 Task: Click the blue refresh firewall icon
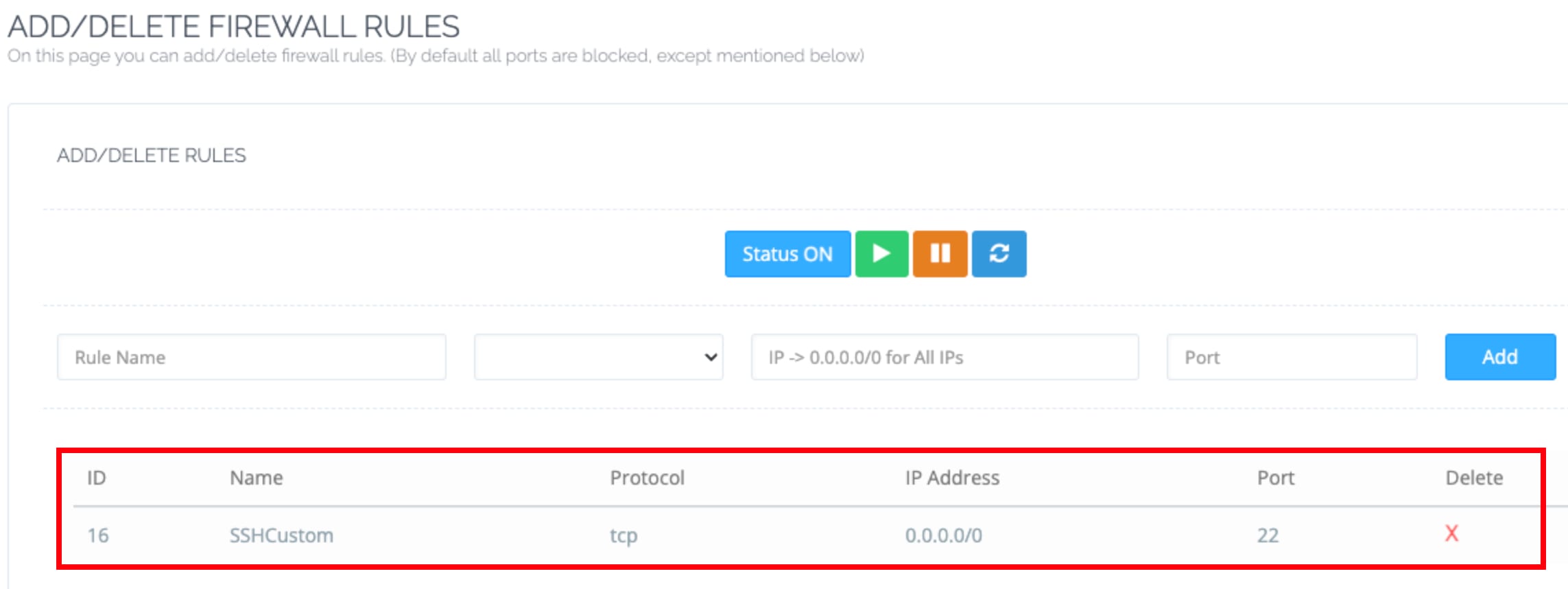click(999, 254)
